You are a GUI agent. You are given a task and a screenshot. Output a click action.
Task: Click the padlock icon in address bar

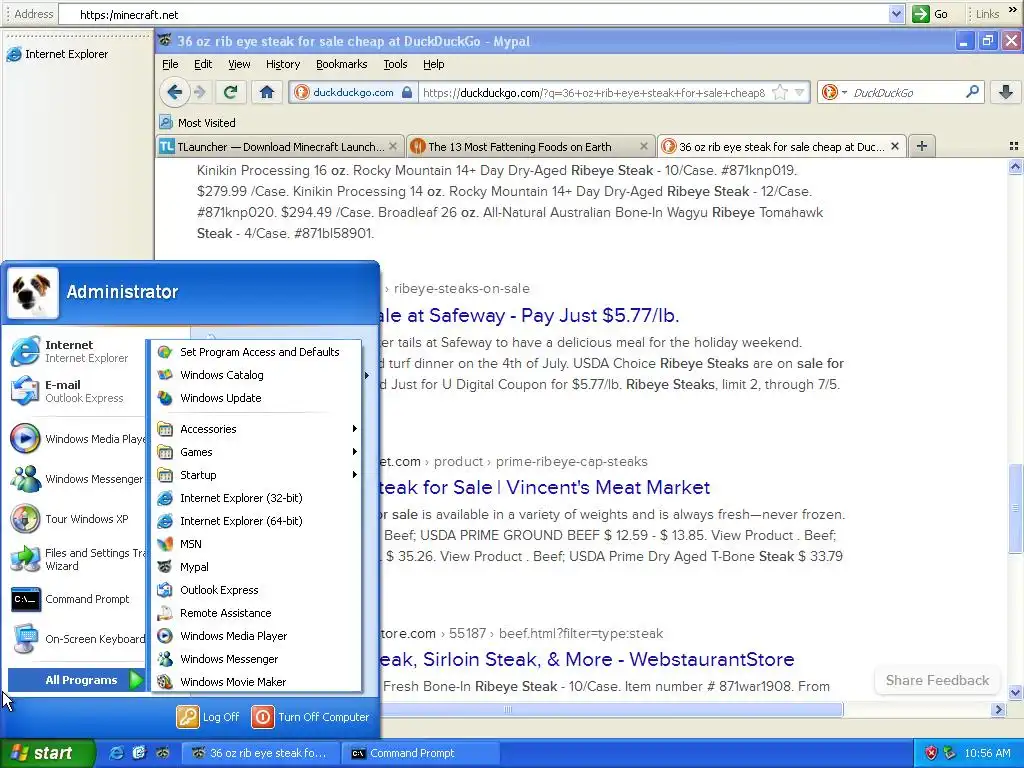pos(407,93)
